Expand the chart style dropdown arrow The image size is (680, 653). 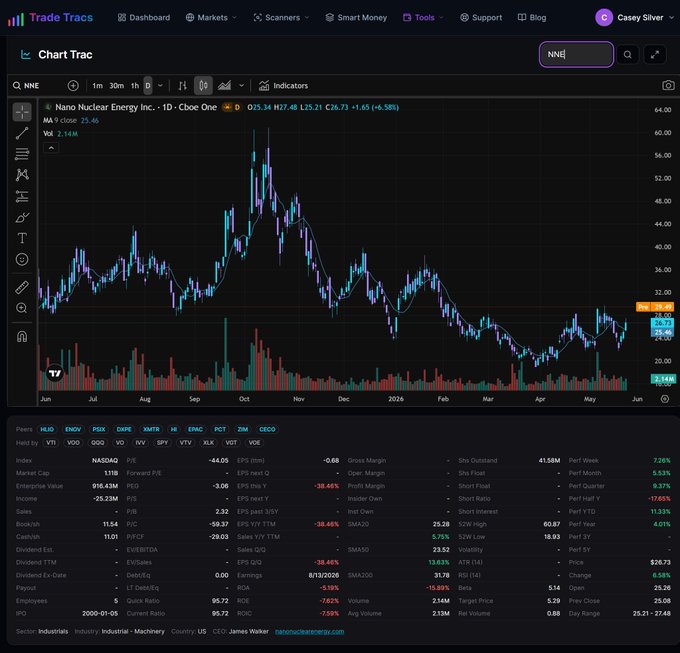pyautogui.click(x=242, y=86)
